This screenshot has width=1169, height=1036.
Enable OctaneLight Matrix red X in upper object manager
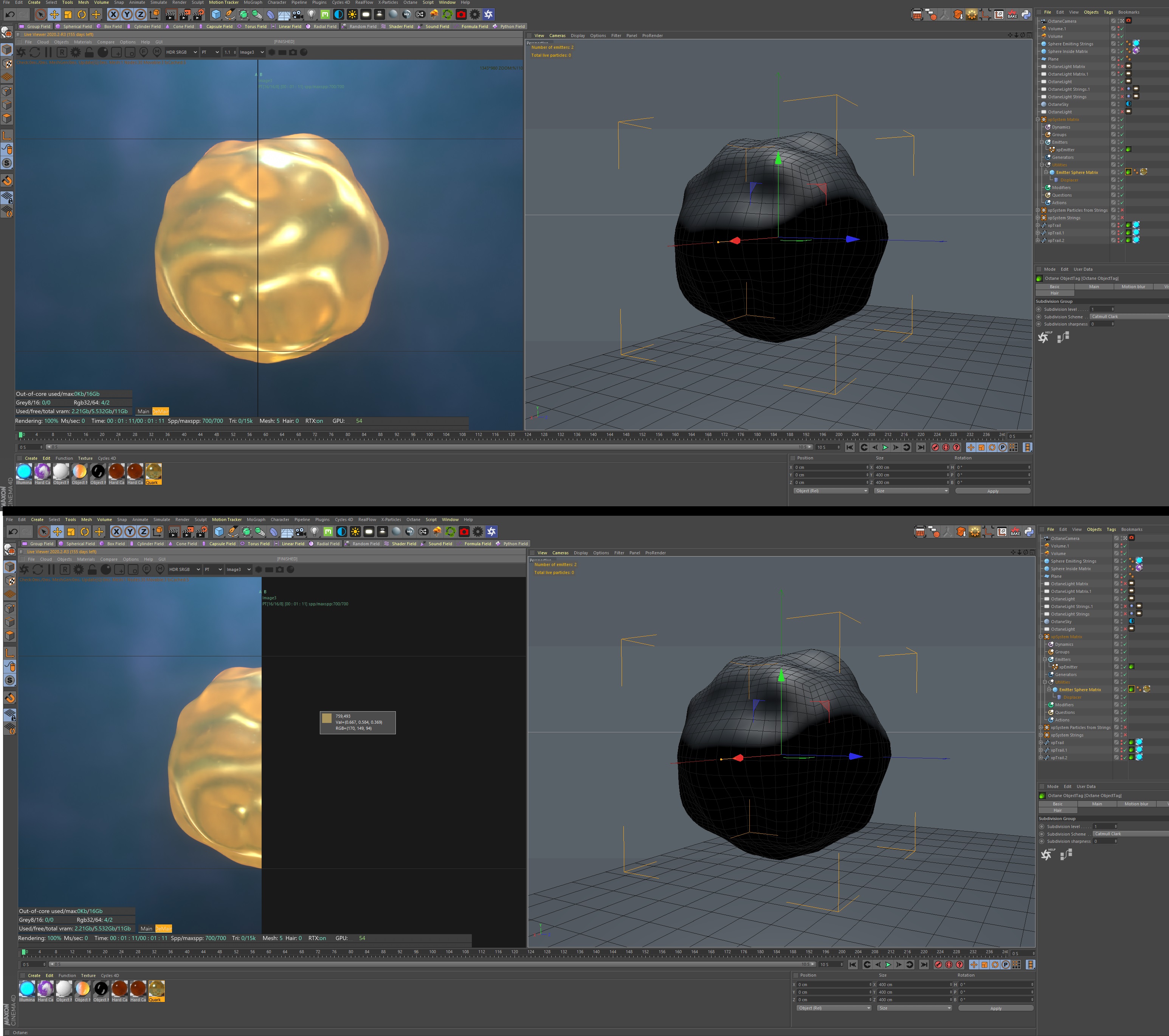coord(1121,67)
